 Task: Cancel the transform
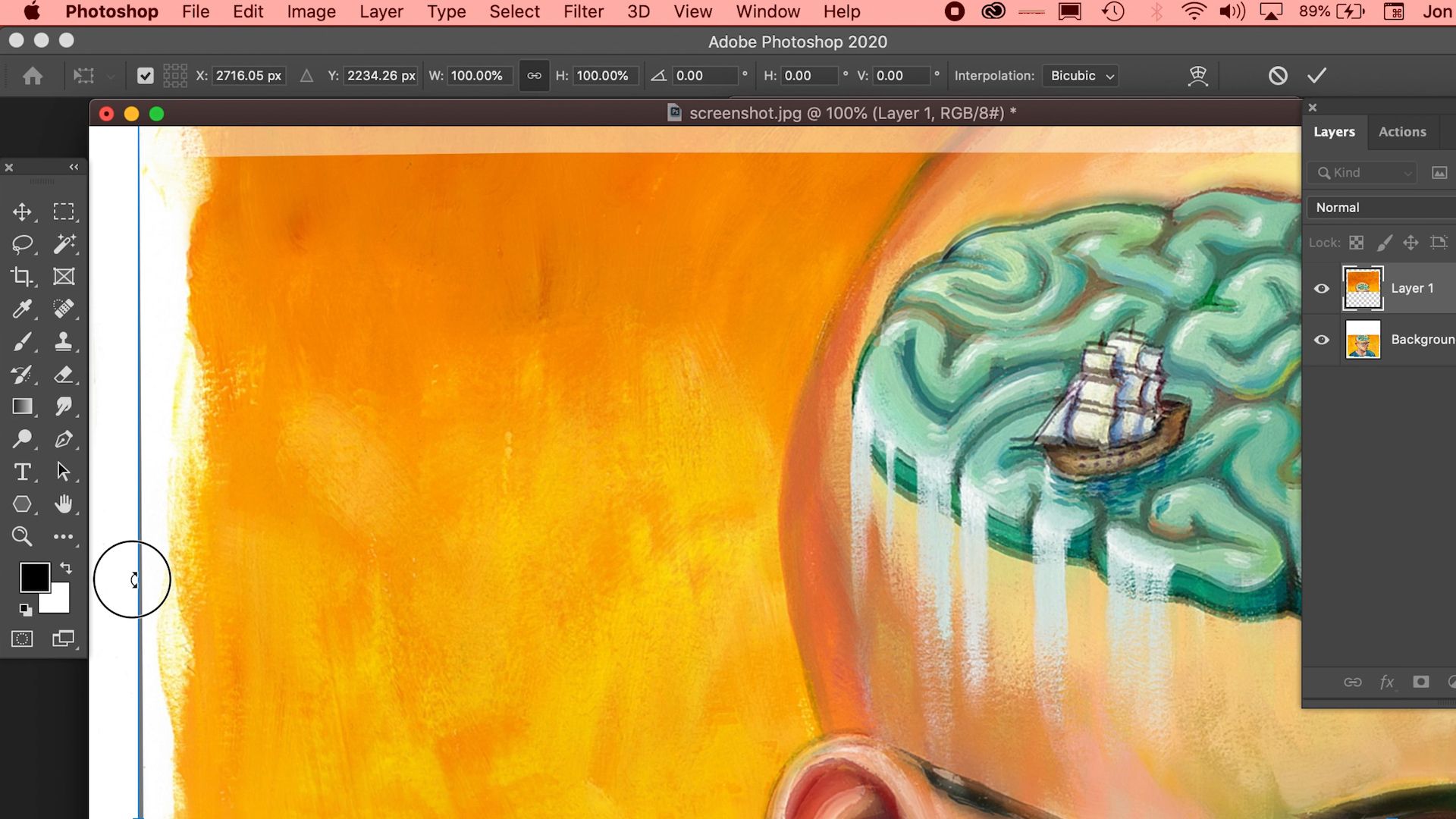pos(1278,76)
